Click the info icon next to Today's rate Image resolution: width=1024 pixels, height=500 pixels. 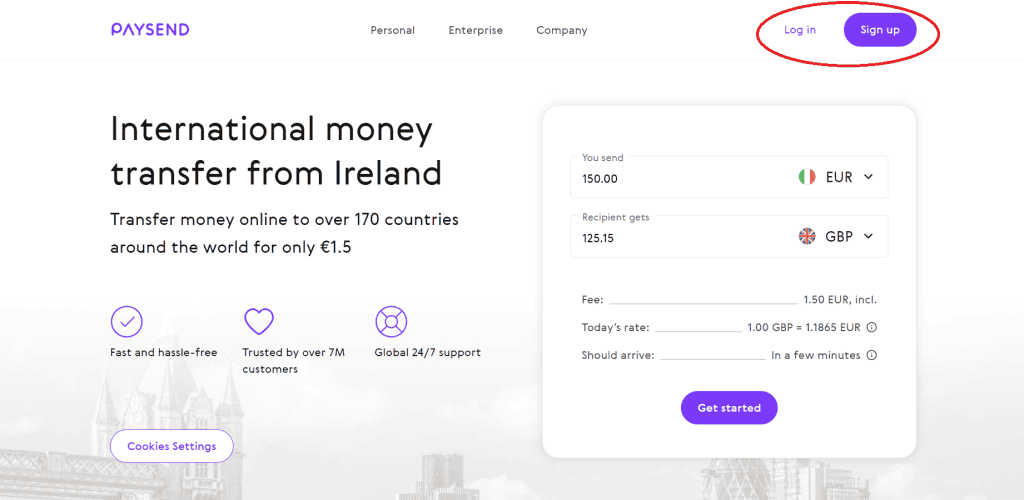(871, 327)
